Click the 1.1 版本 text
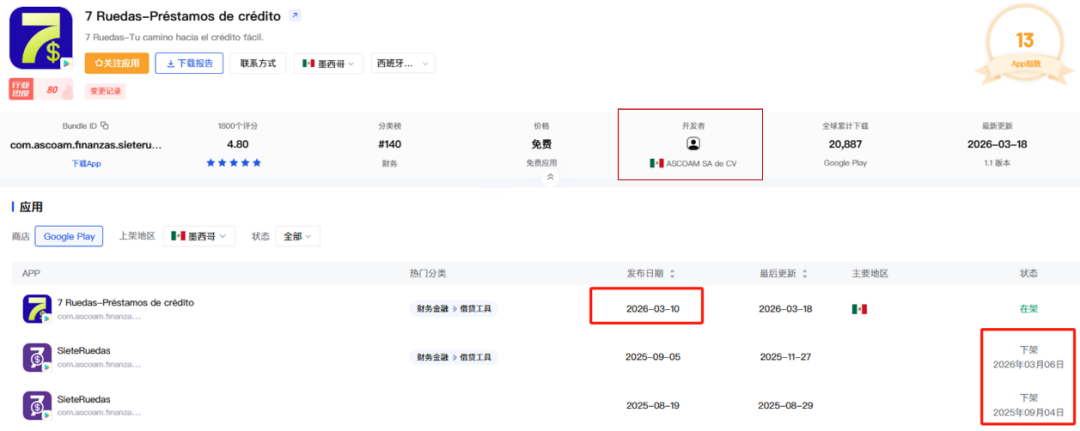The image size is (1080, 431). point(997,164)
